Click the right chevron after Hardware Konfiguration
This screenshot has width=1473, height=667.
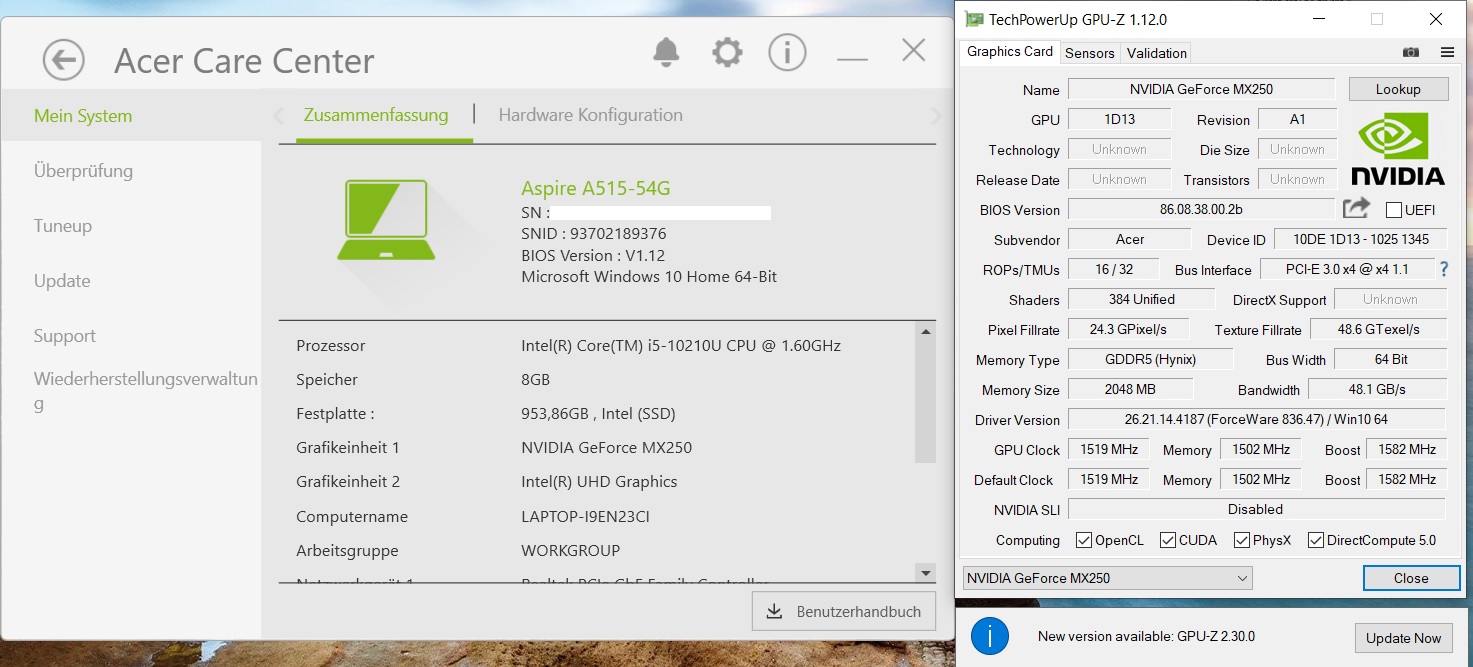(936, 116)
